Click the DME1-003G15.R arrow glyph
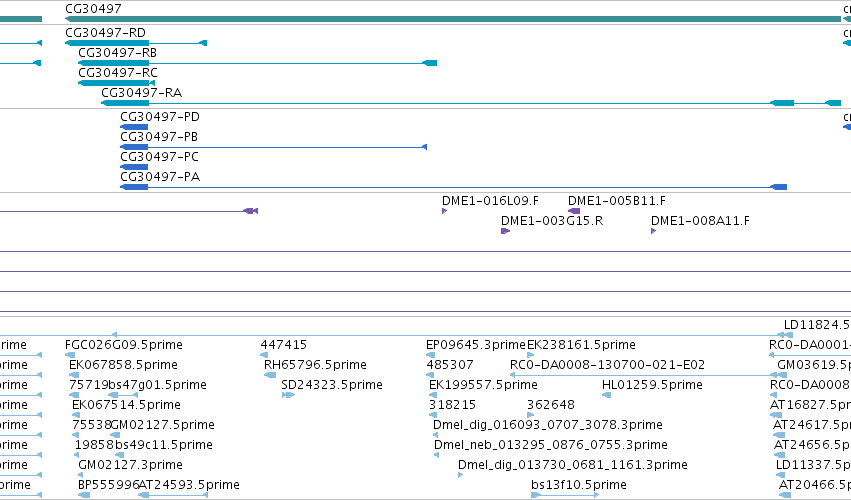The width and height of the screenshot is (851, 500). pyautogui.click(x=505, y=231)
